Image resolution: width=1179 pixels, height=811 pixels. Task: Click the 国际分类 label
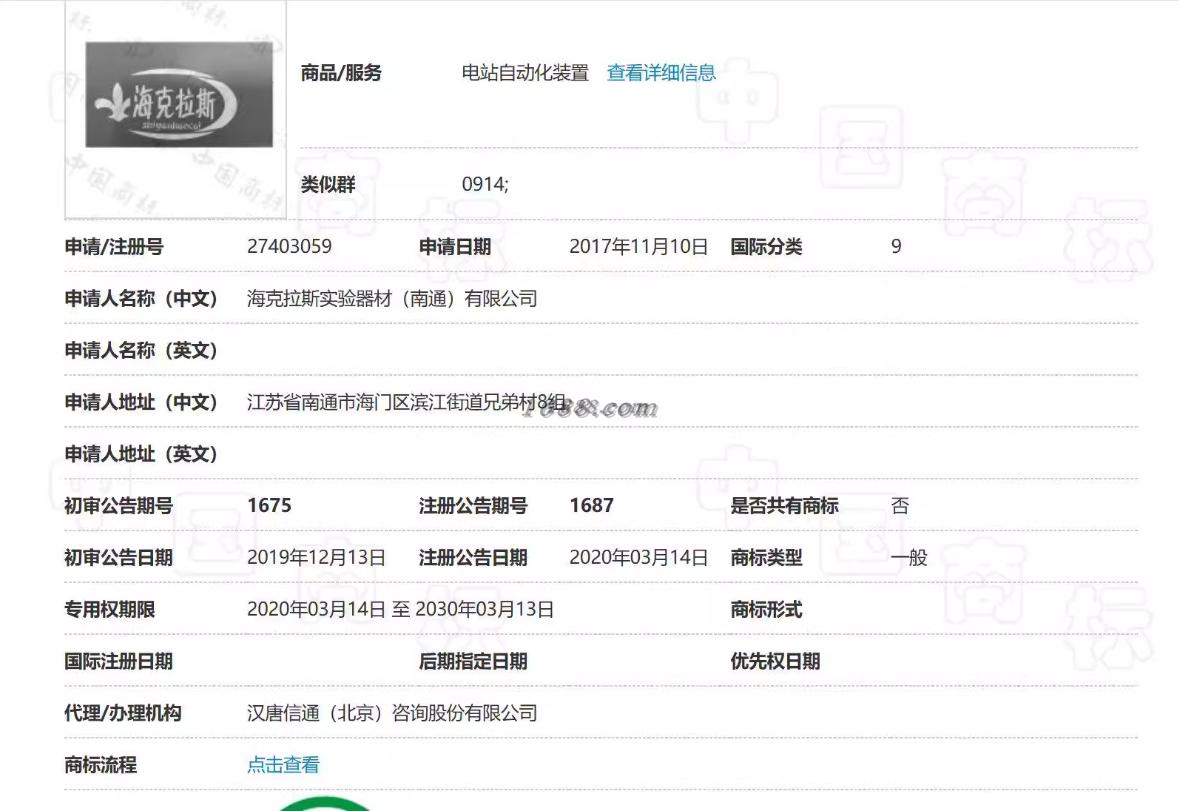coord(766,247)
